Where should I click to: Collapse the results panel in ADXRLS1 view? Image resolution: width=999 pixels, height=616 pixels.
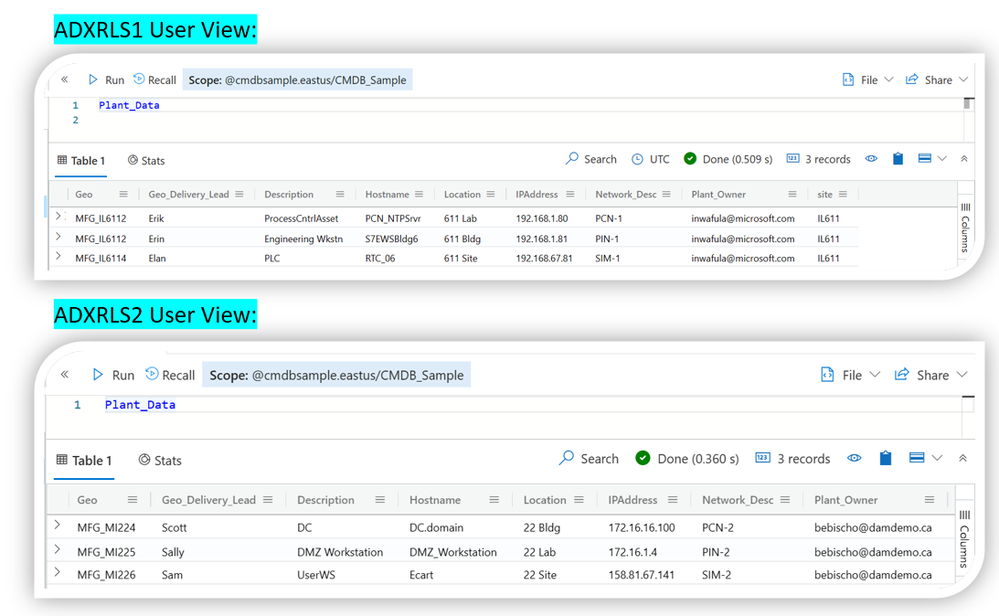[964, 159]
